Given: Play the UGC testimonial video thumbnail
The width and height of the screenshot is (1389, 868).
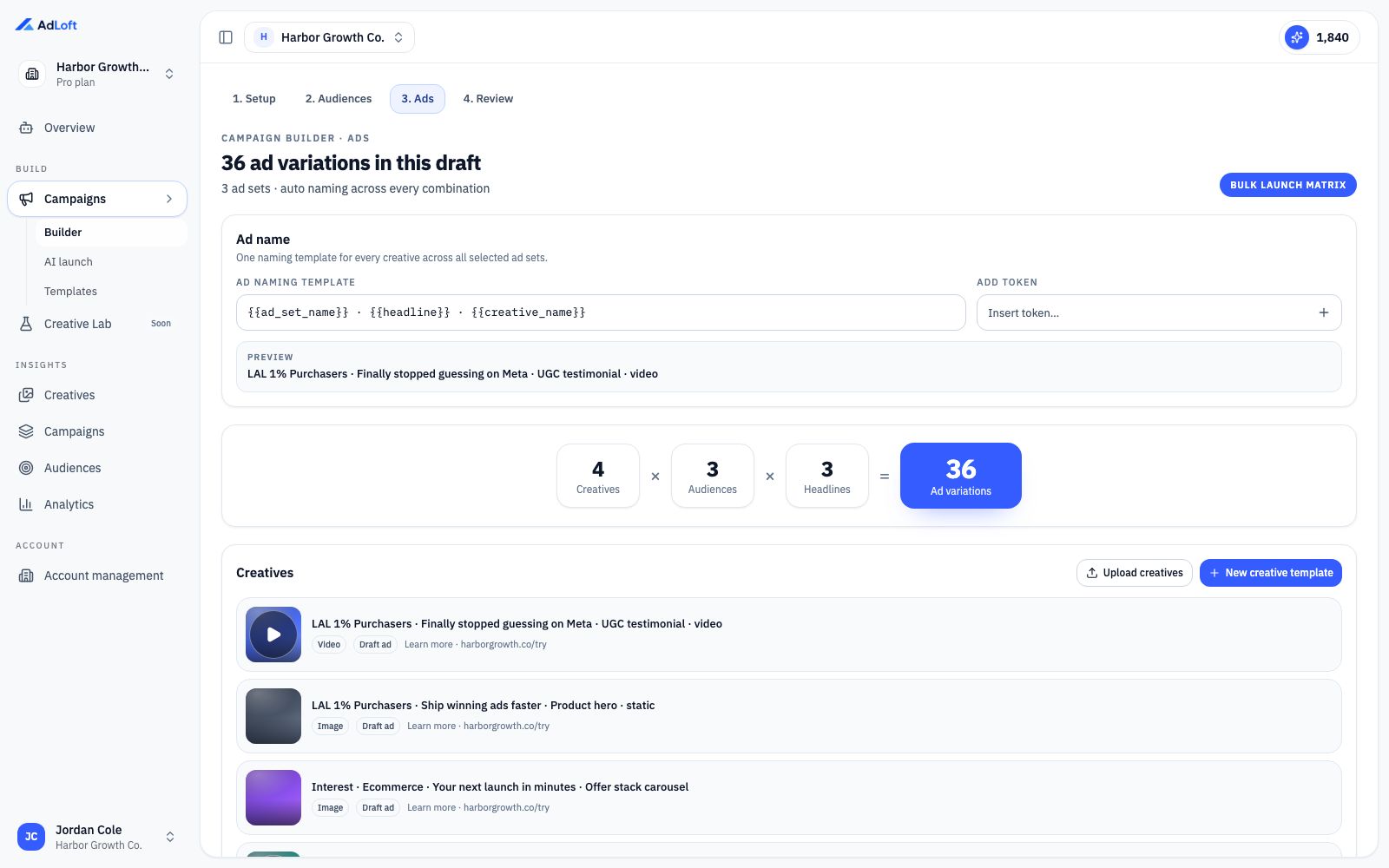Looking at the screenshot, I should click(x=273, y=635).
